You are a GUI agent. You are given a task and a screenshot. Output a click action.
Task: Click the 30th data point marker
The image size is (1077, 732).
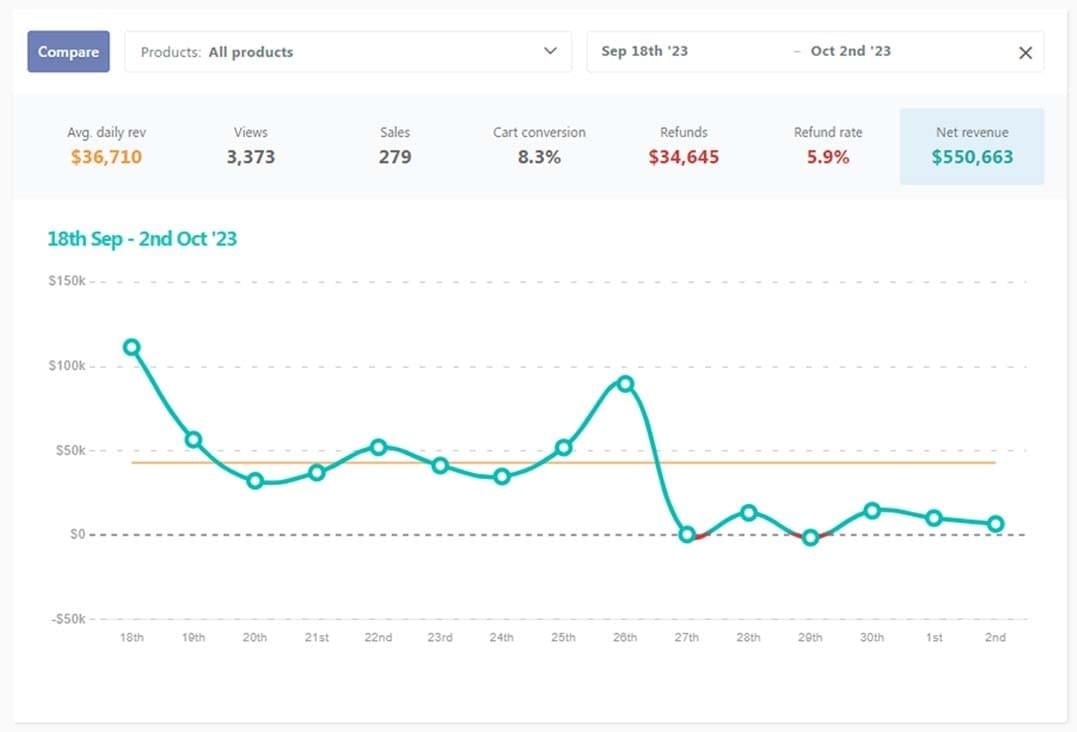(872, 511)
